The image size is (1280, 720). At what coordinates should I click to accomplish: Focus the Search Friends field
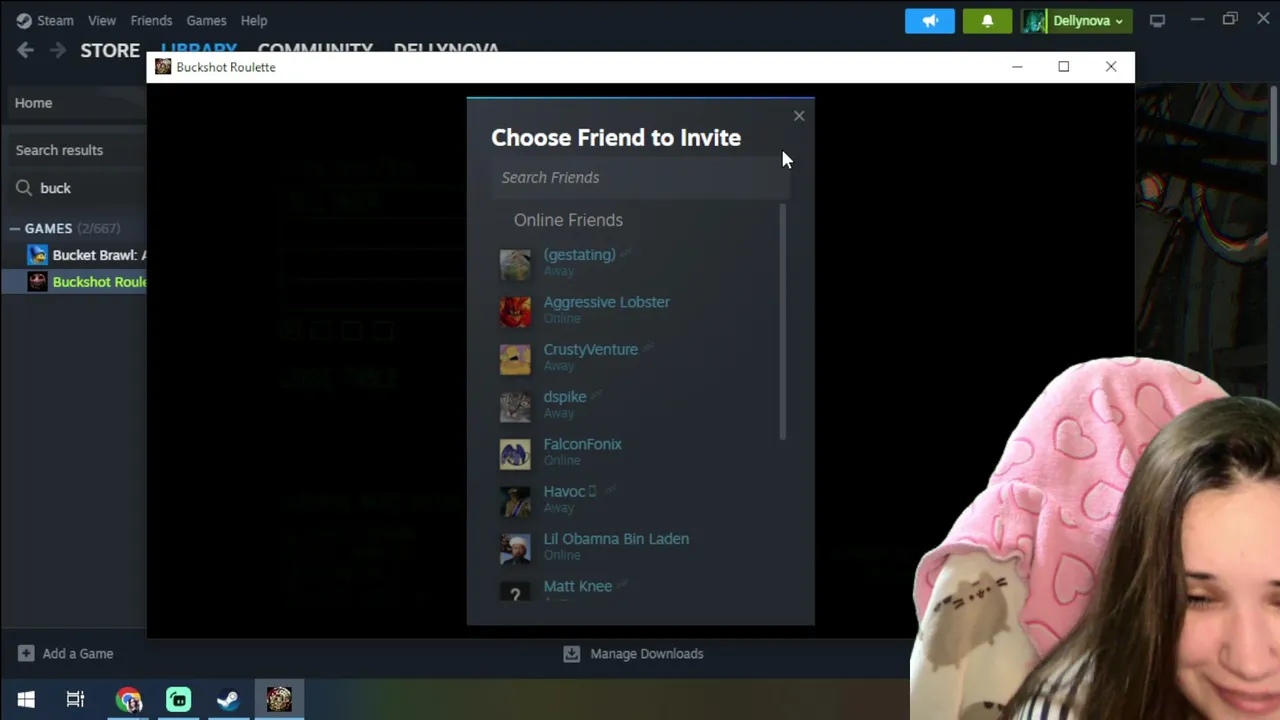[640, 178]
